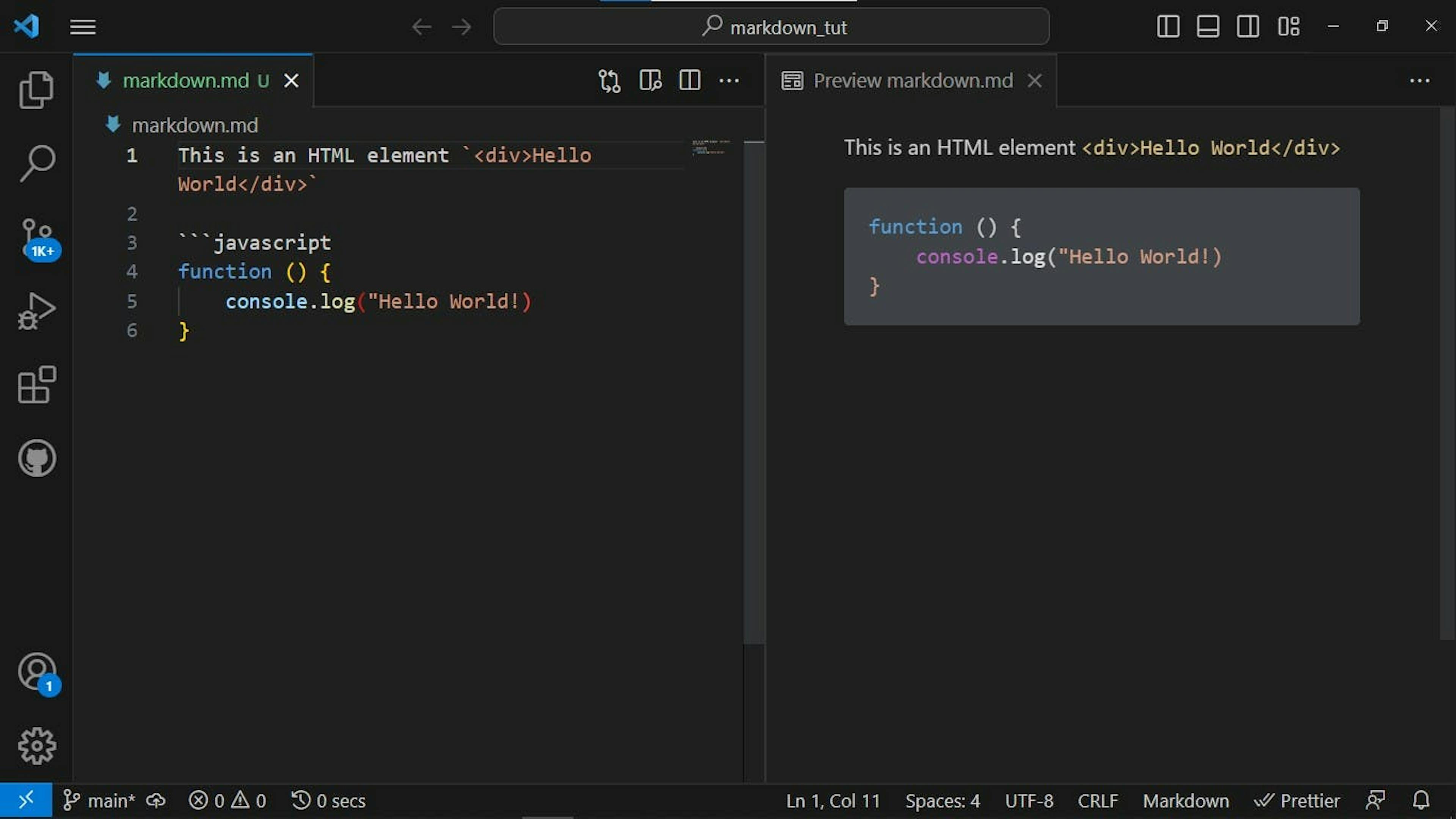This screenshot has width=1456, height=819.
Task: Change language mode via Markdown
Action: (x=1186, y=800)
